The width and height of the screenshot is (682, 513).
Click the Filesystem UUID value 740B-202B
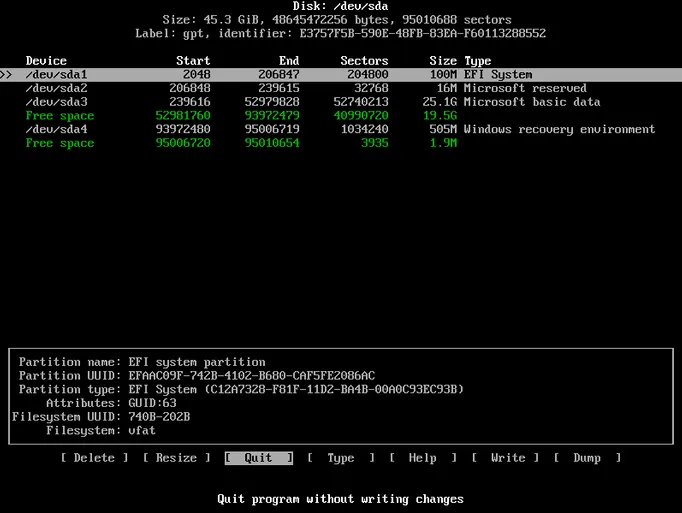(x=159, y=417)
